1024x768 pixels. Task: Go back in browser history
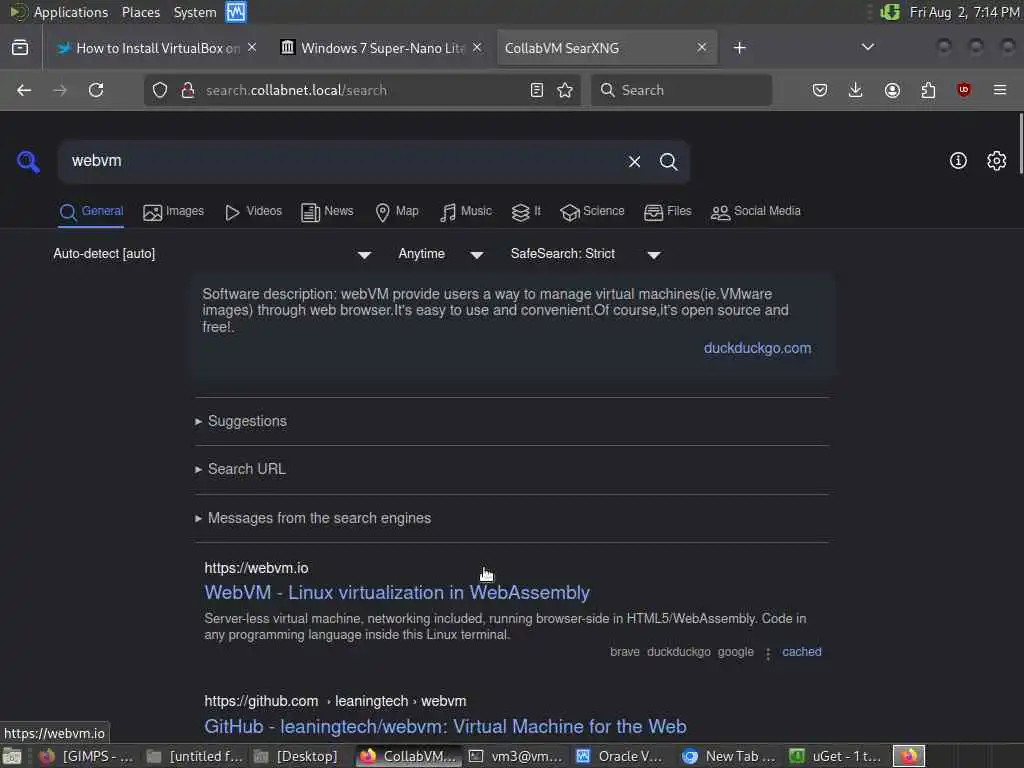pos(24,90)
